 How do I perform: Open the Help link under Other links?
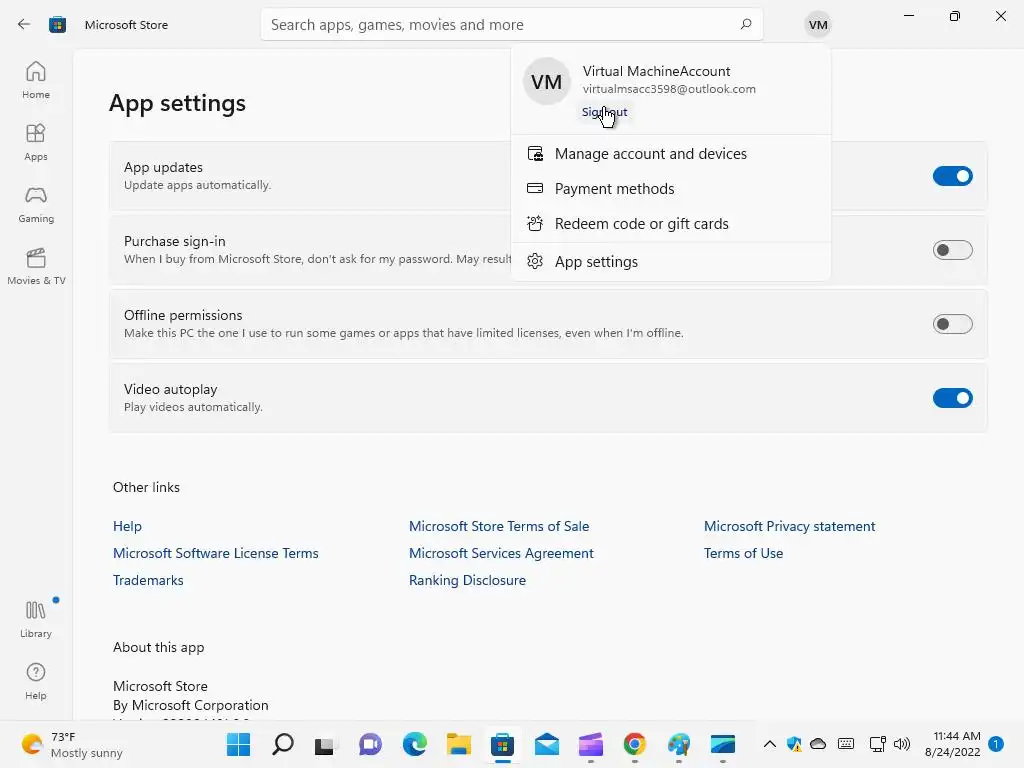pyautogui.click(x=127, y=526)
